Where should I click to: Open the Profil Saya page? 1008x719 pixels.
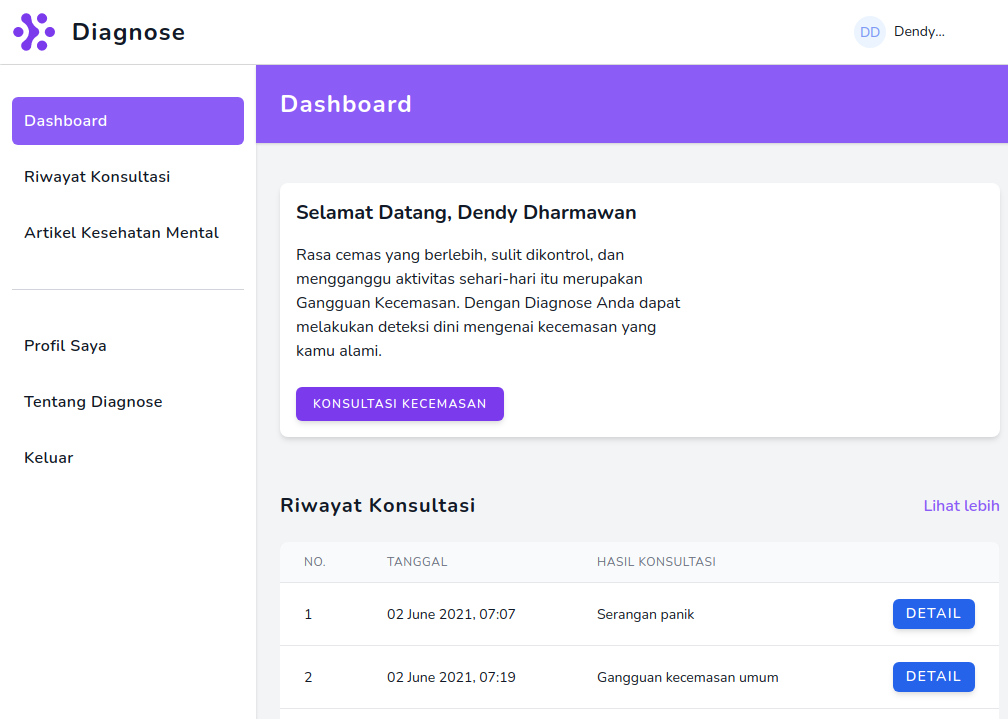click(65, 346)
